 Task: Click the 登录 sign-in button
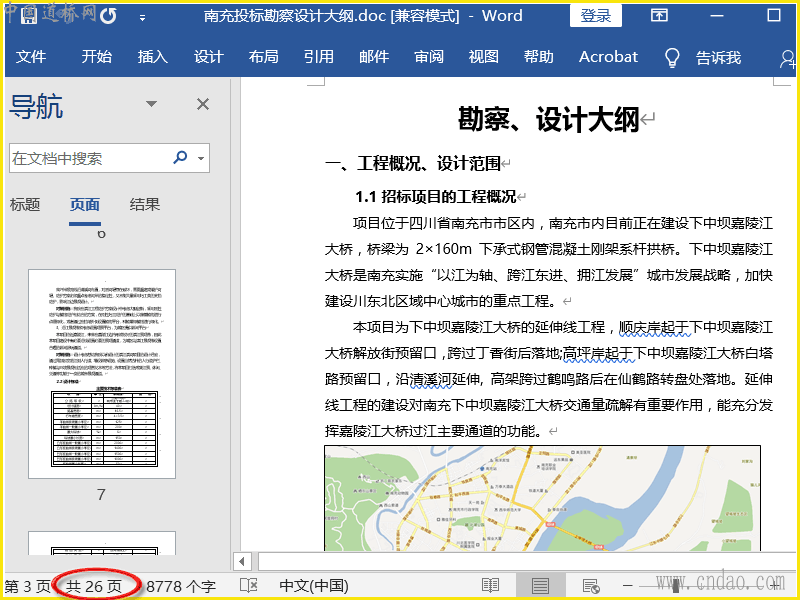(596, 16)
